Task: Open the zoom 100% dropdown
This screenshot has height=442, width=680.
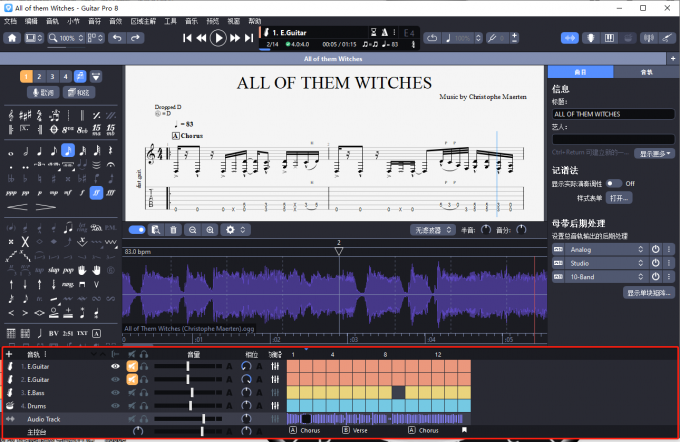Action: 66,38
